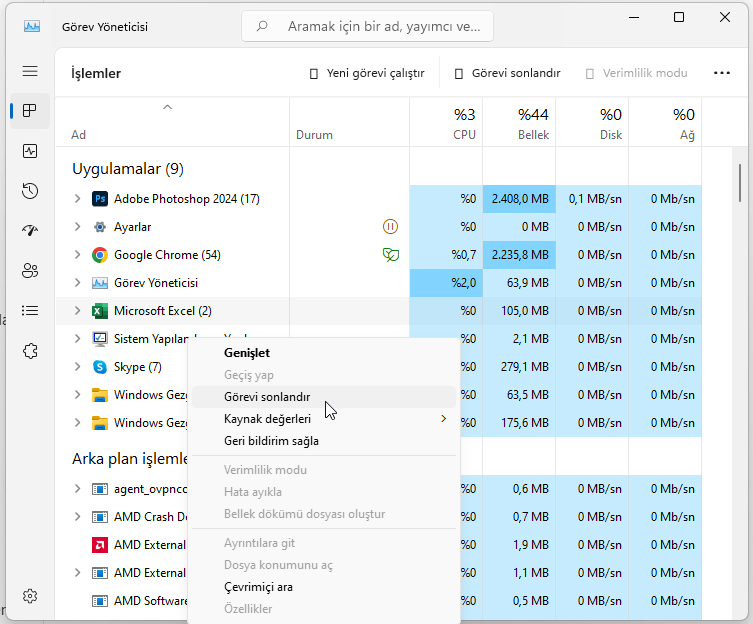The height and width of the screenshot is (624, 753).
Task: Sort by the Ağ column header
Action: (x=665, y=123)
